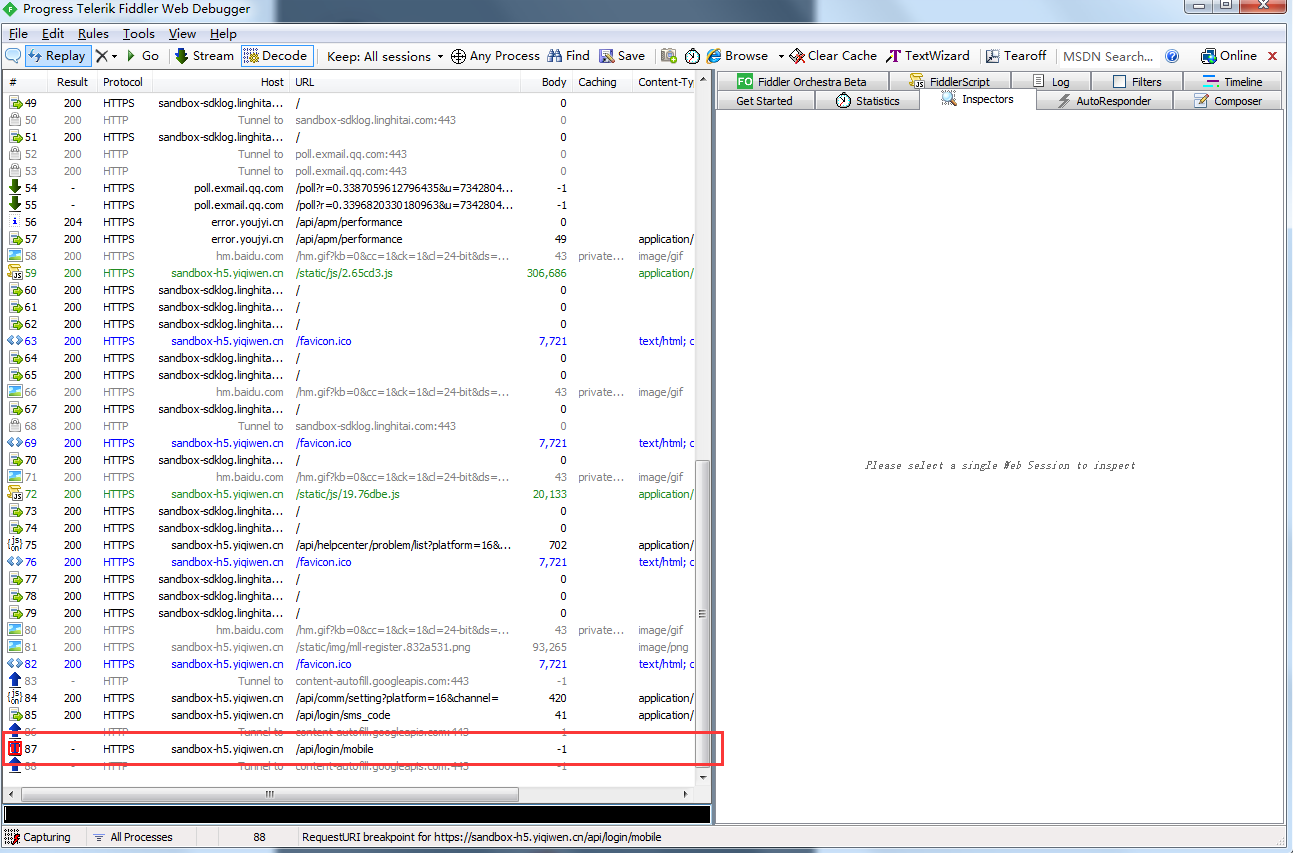Open the Log tab
The height and width of the screenshot is (853, 1293).
pyautogui.click(x=1051, y=82)
